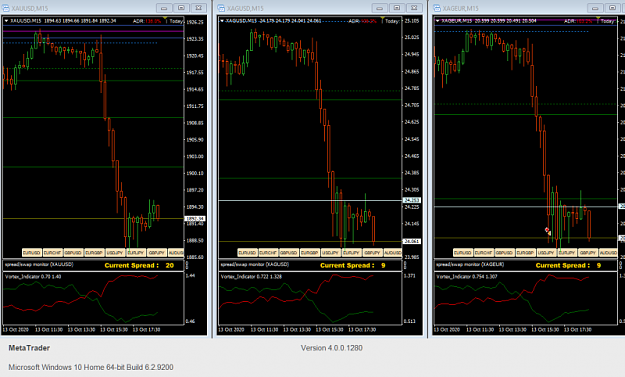Click the red arrow marker on XAGEUR chart
This screenshot has height=377, width=625.
(548, 231)
